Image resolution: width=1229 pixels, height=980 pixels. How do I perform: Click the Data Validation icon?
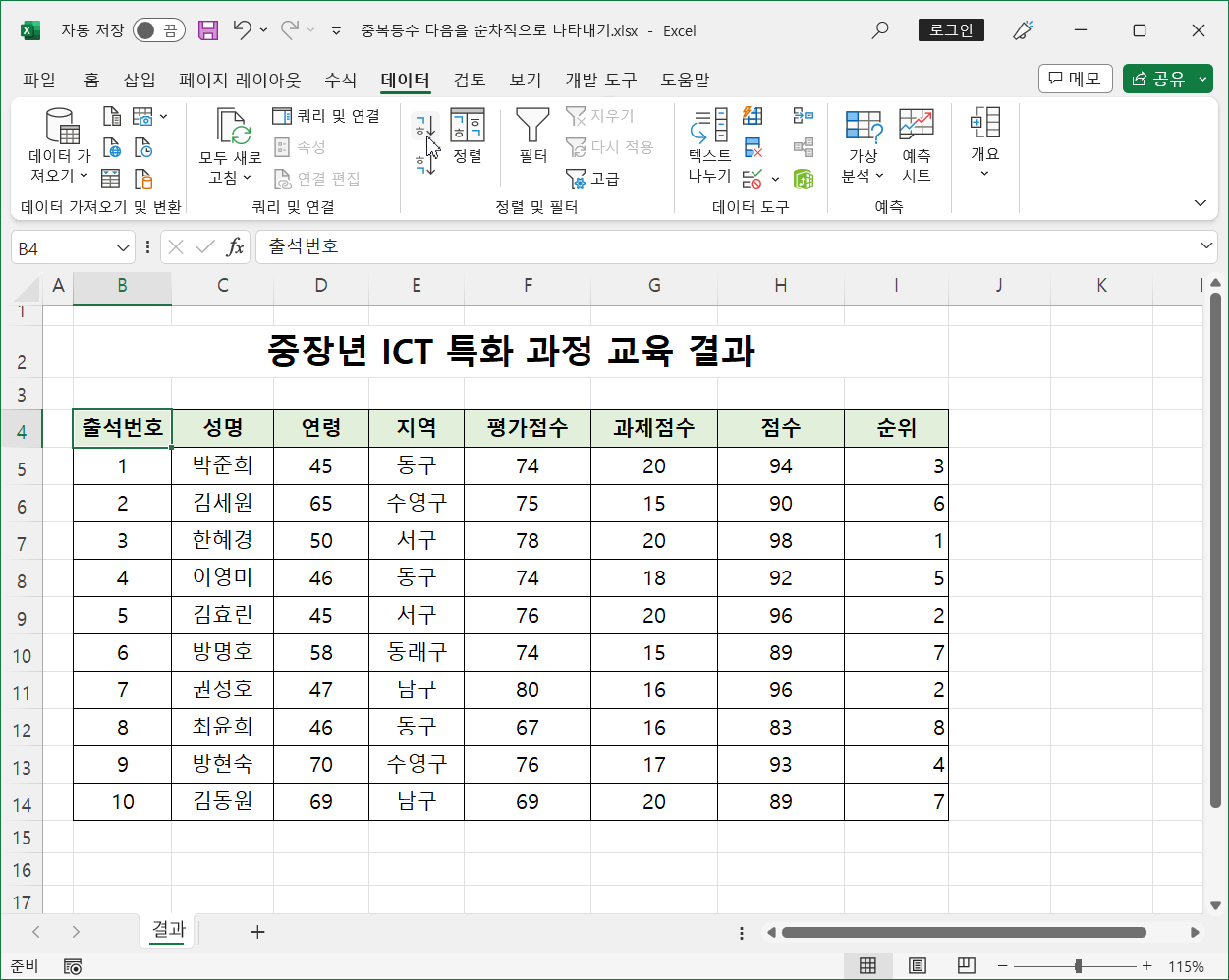click(x=753, y=179)
